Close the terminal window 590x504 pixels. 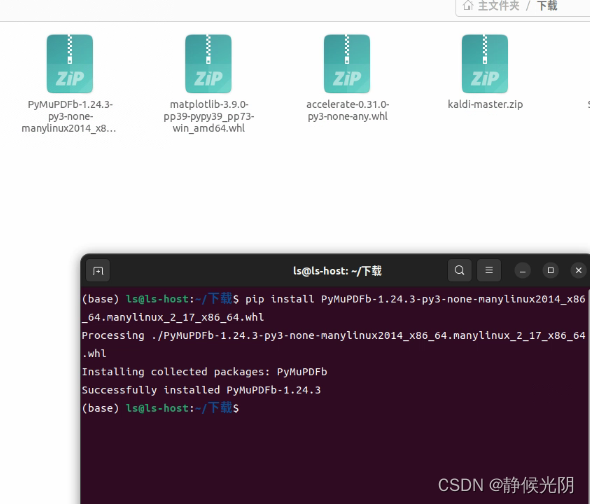[x=579, y=270]
